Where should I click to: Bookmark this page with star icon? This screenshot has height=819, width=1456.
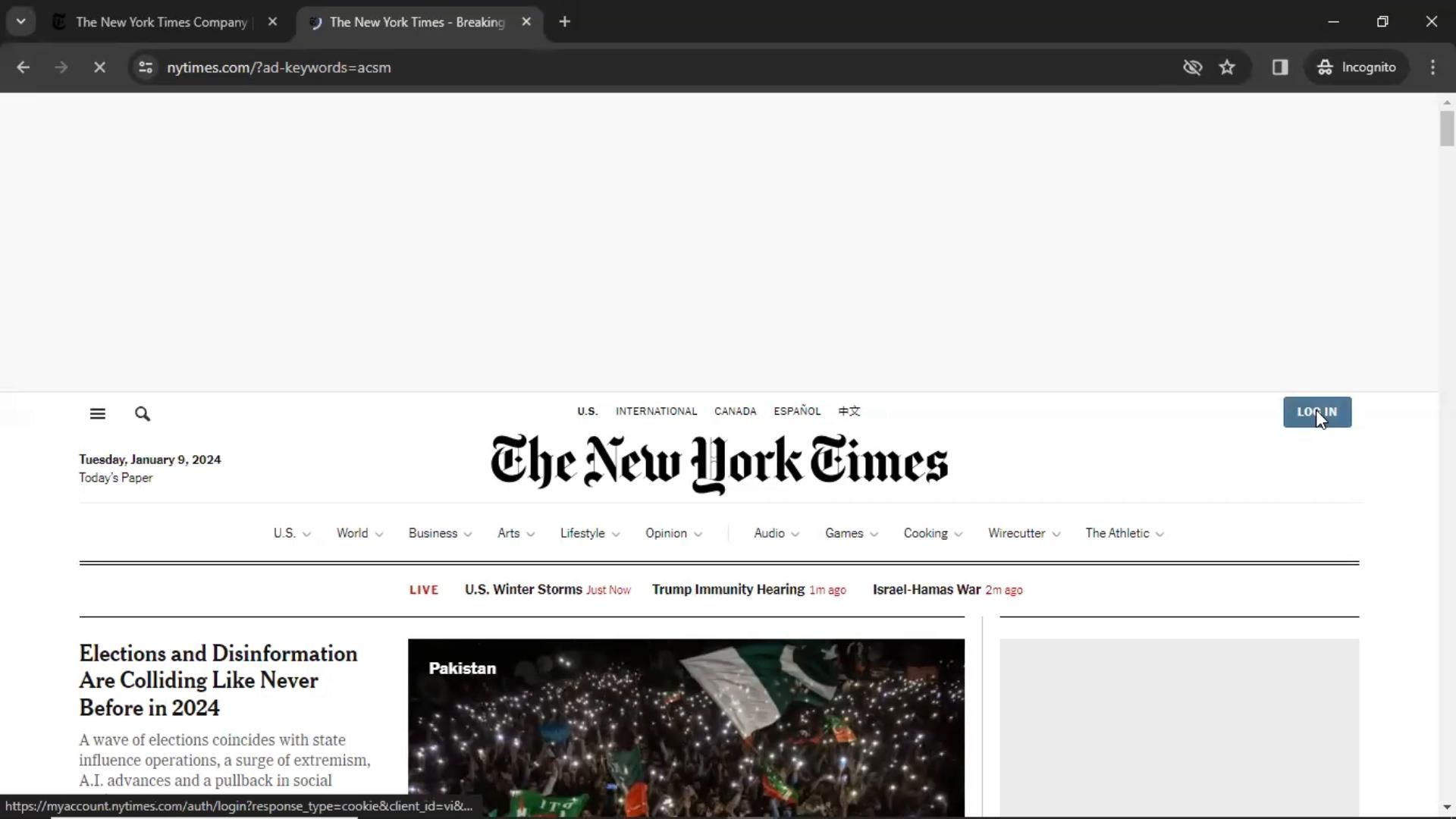pyautogui.click(x=1227, y=67)
